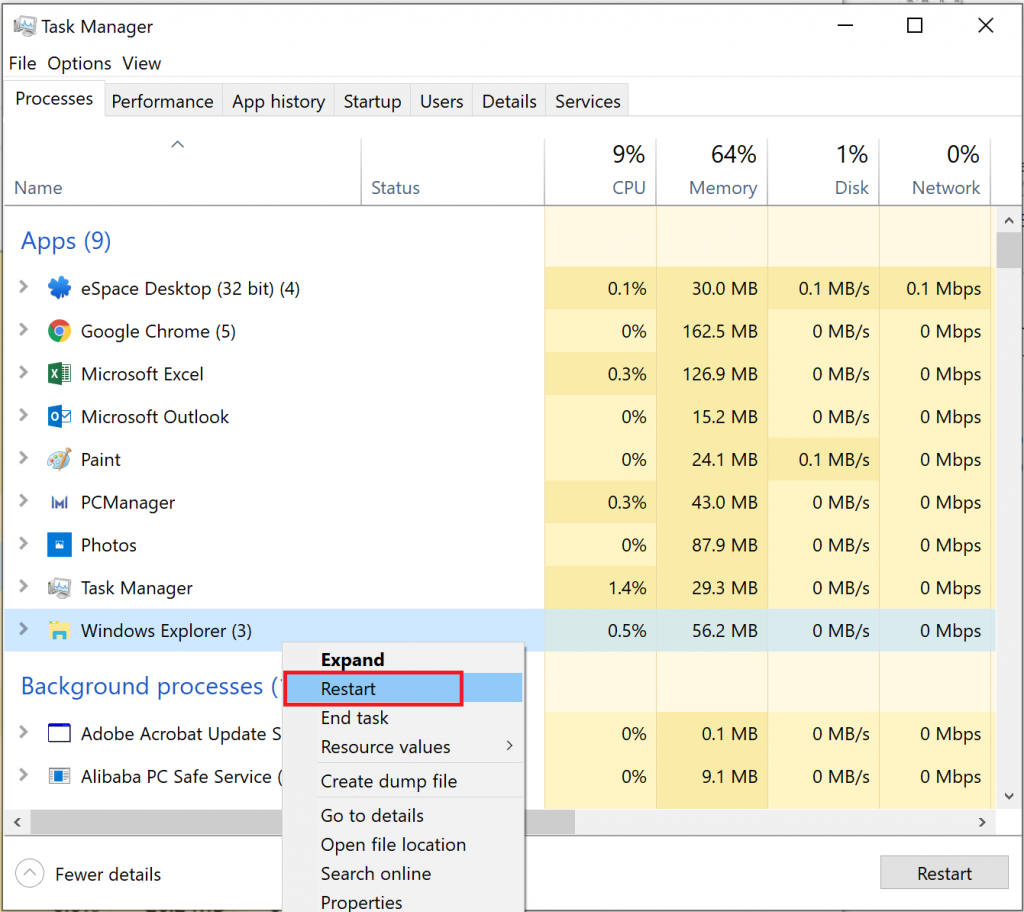The width and height of the screenshot is (1024, 912).
Task: Click the Task Manager title bar icon
Action: [x=25, y=26]
